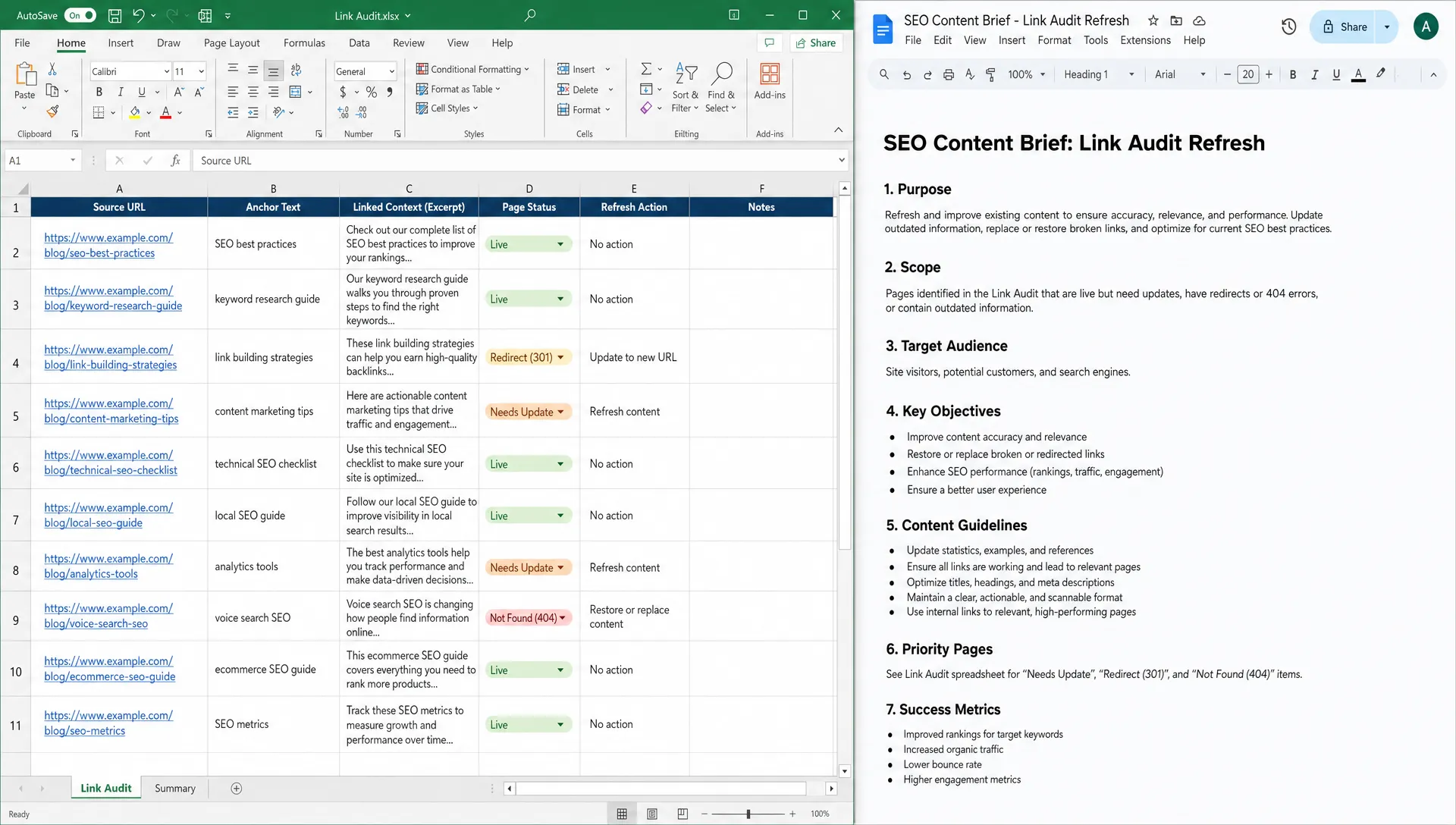Switch to Page Break Preview in status bar
Viewport: 1456px width, 825px height.
click(682, 814)
